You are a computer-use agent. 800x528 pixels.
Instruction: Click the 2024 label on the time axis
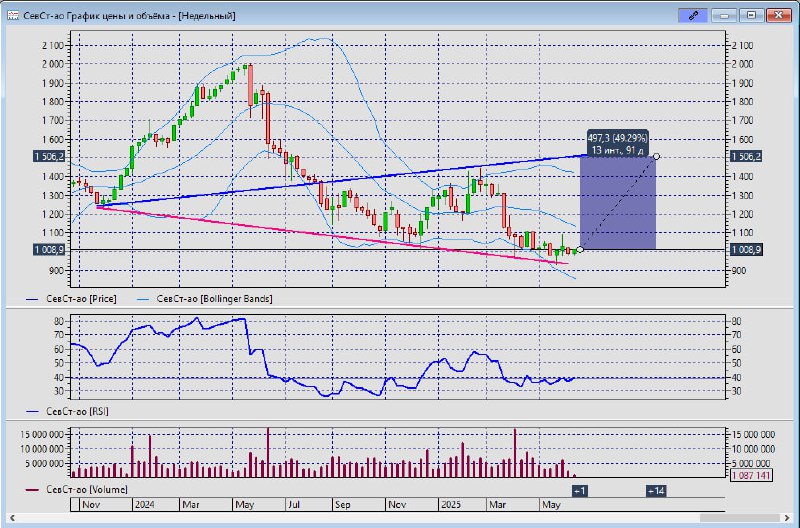(144, 505)
